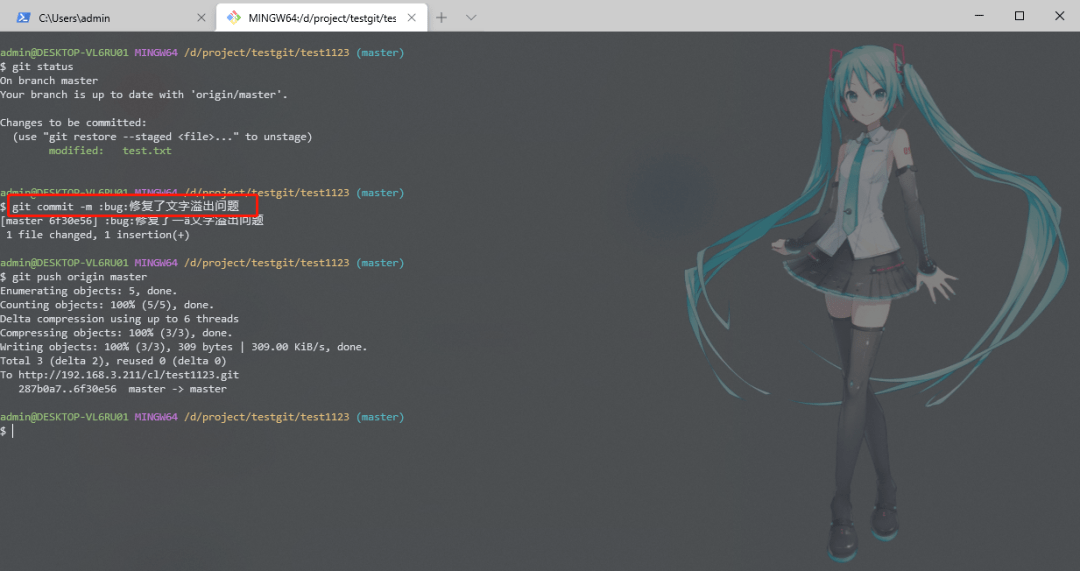Click 'Delta compression using up to 6 threads'
The height and width of the screenshot is (571, 1080).
(x=119, y=319)
